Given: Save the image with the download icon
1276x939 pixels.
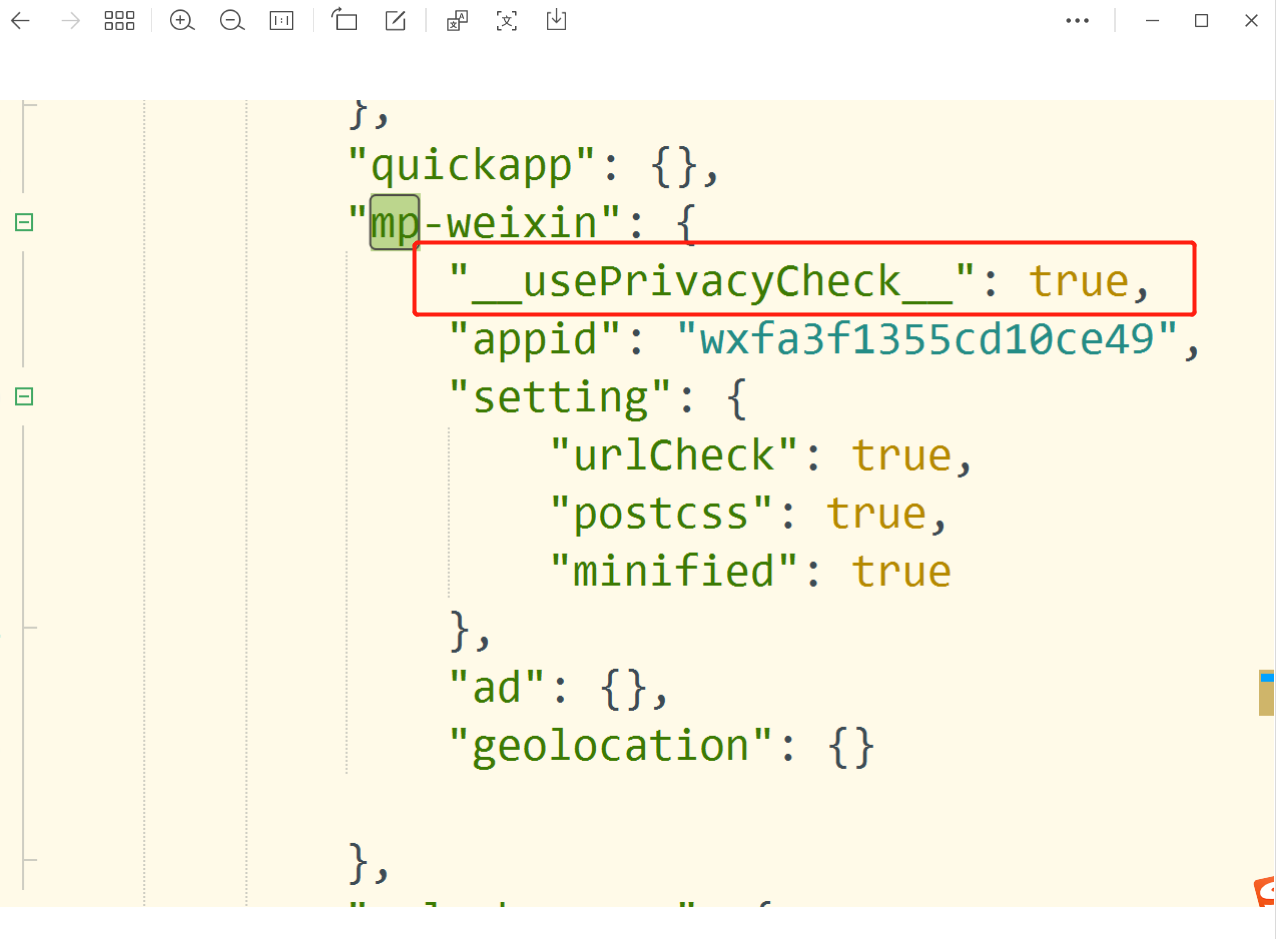Looking at the screenshot, I should click(557, 20).
